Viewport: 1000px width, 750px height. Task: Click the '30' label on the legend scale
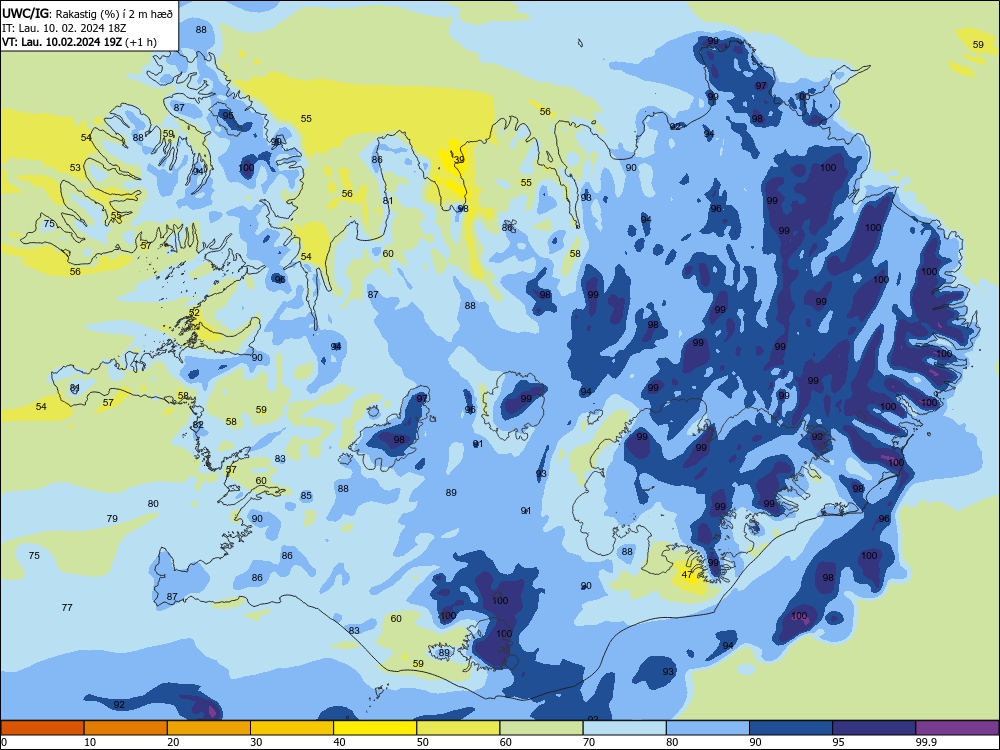256,742
